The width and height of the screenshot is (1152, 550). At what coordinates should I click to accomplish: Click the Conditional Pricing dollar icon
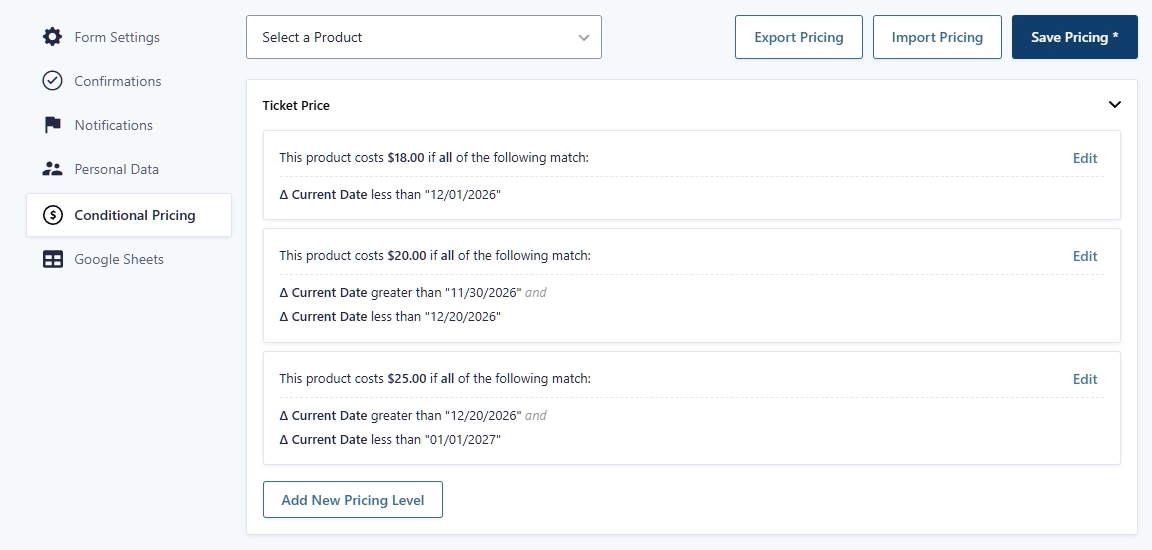[x=52, y=215]
